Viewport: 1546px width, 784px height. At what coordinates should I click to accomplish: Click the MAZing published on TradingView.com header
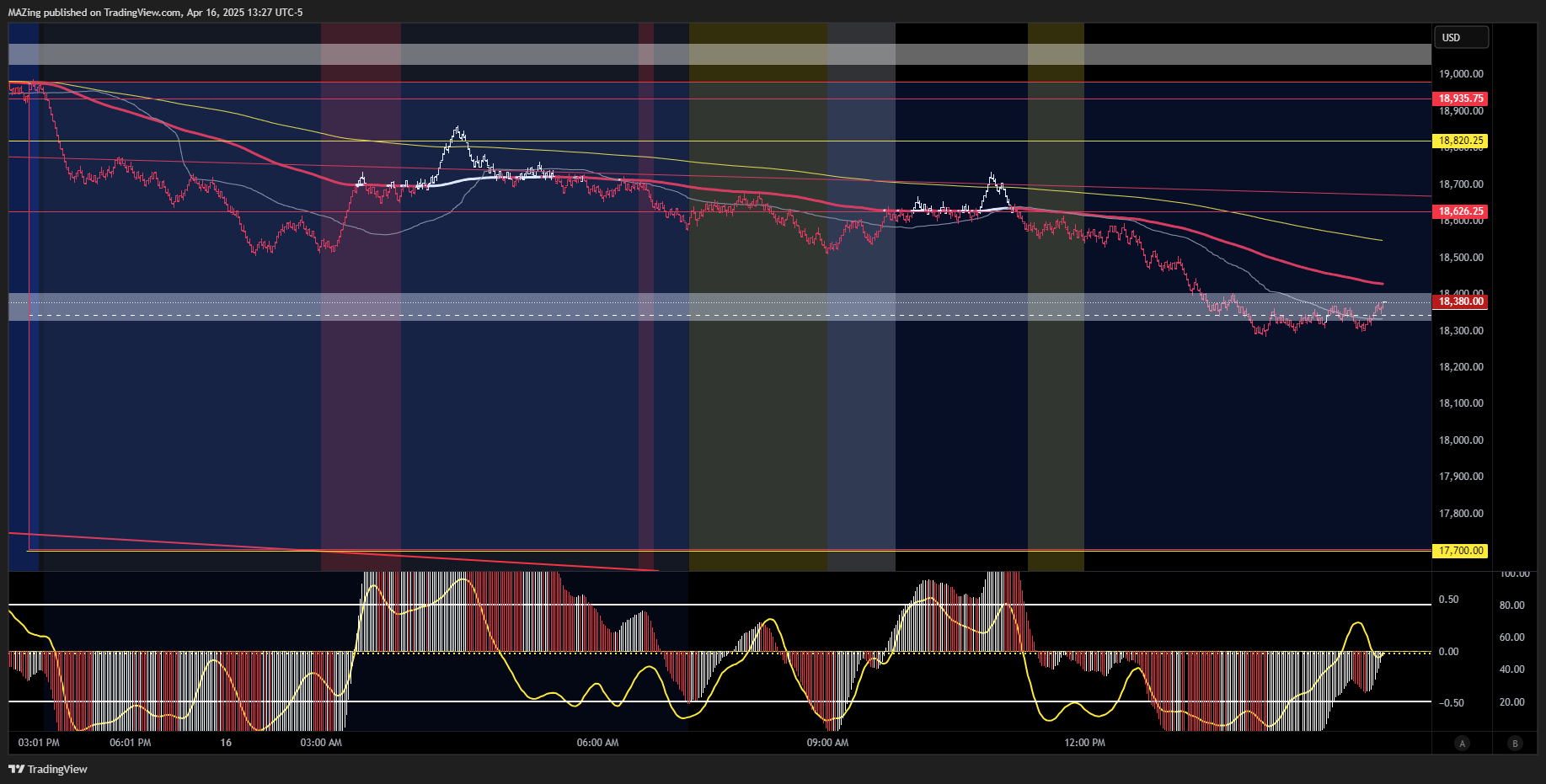pos(155,13)
